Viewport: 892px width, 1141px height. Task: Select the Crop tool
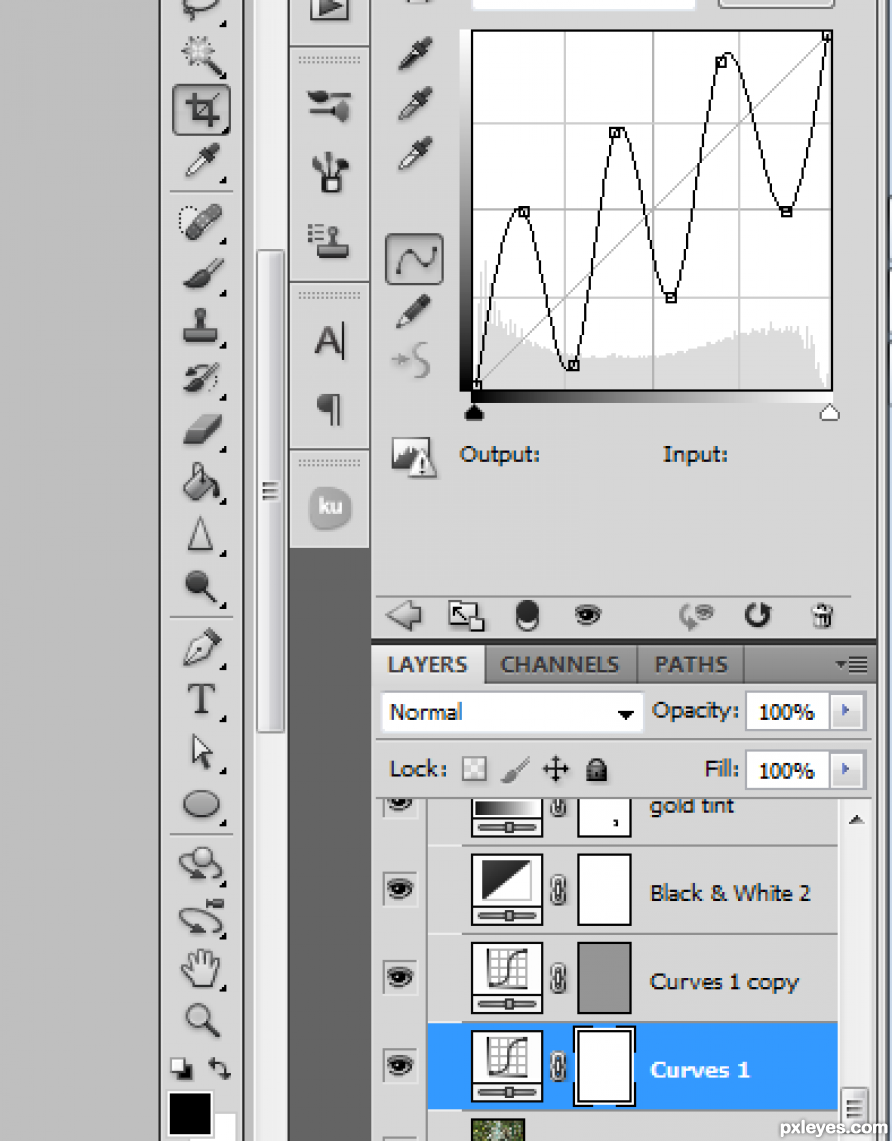[202, 111]
